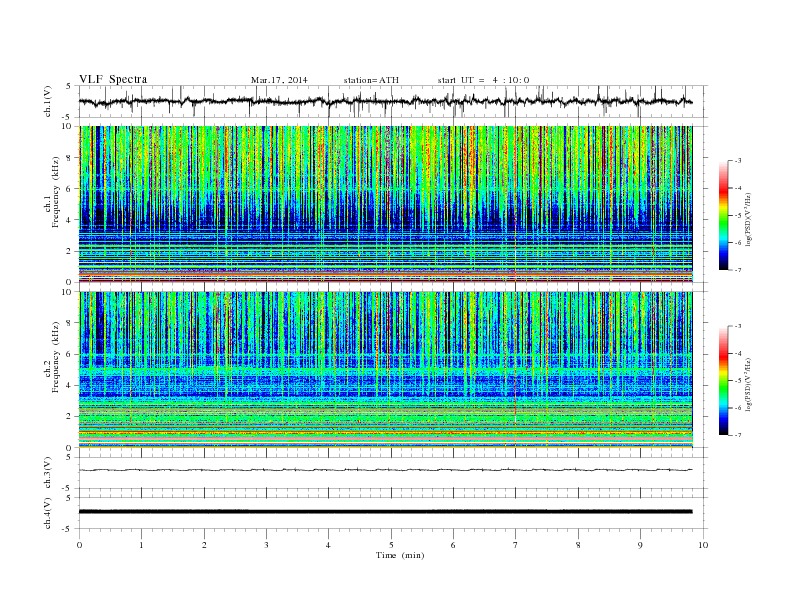Click the "-4" label on lower colorbar

pos(737,353)
